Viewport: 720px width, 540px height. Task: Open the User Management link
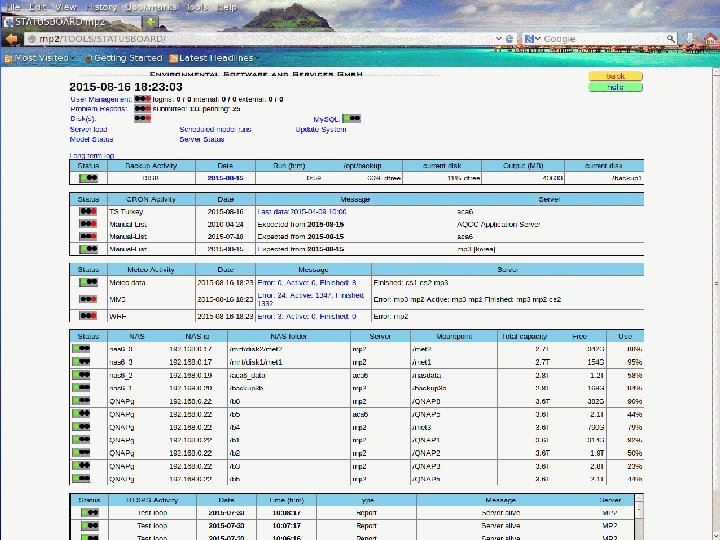pyautogui.click(x=101, y=99)
